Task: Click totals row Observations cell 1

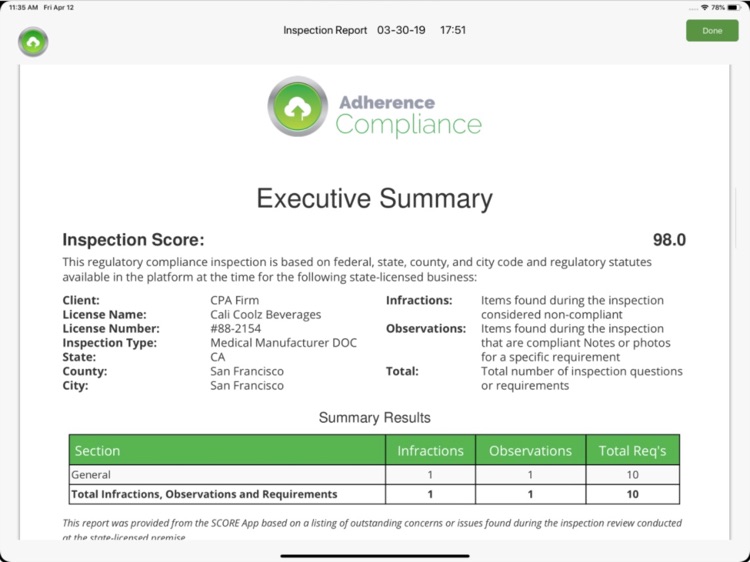Action: [530, 494]
